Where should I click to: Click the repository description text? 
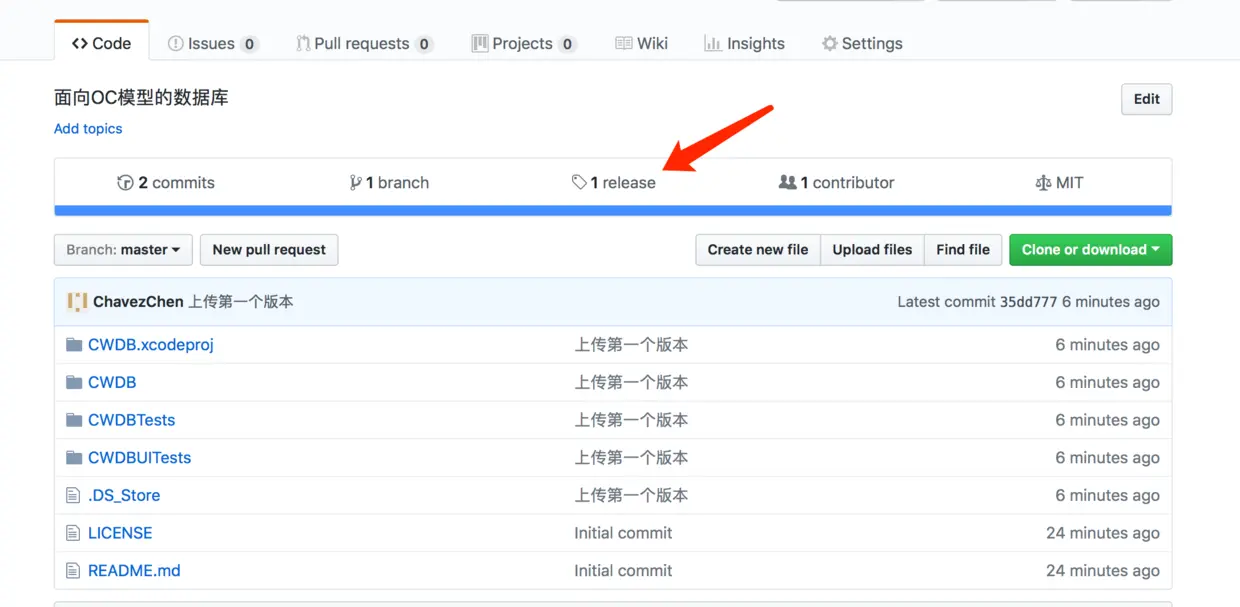(x=141, y=98)
